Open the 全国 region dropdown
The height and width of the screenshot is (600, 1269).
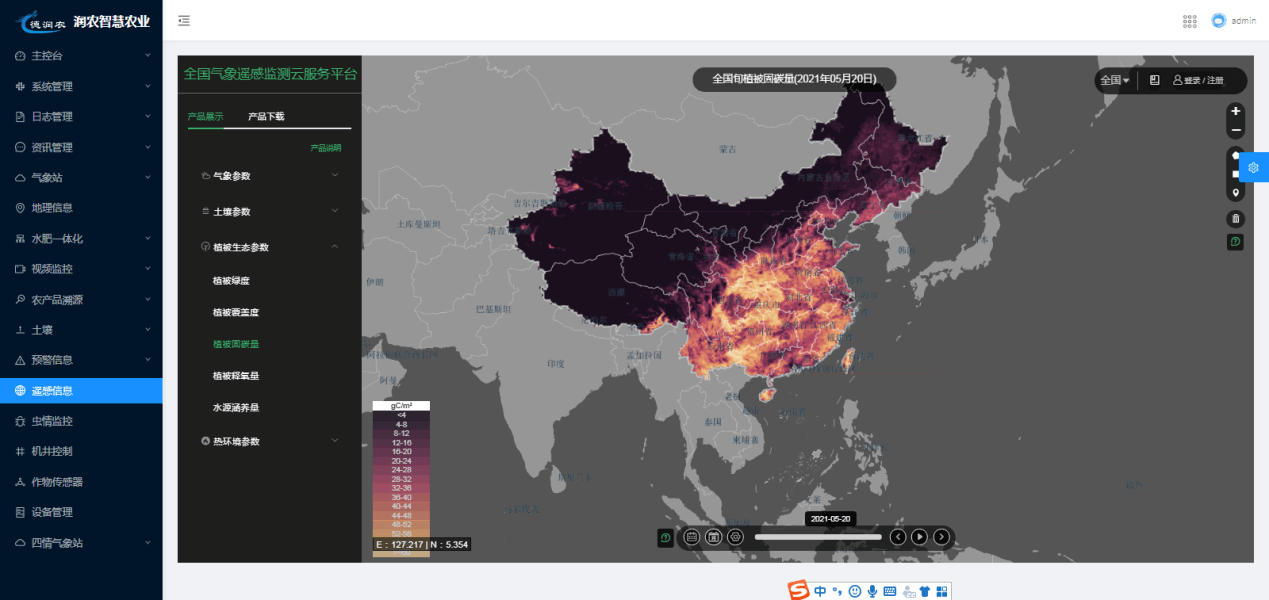click(1114, 80)
